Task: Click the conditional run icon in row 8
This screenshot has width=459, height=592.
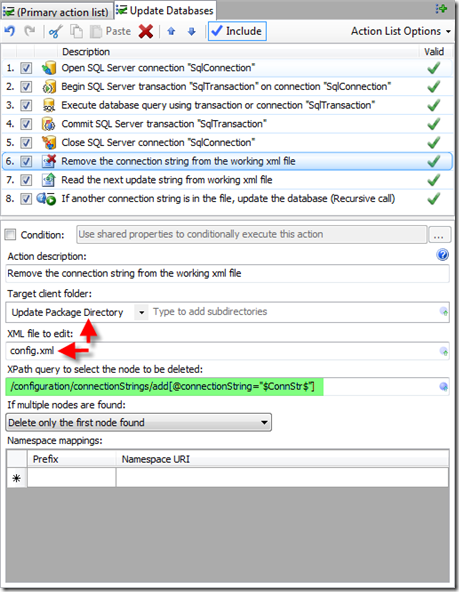Action: point(46,199)
